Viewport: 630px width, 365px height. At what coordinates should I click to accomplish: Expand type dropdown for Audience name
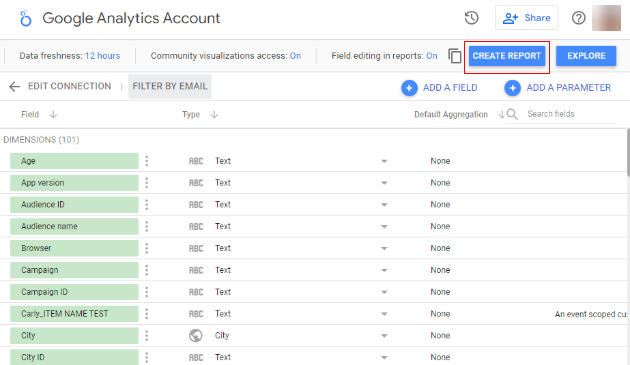click(384, 226)
